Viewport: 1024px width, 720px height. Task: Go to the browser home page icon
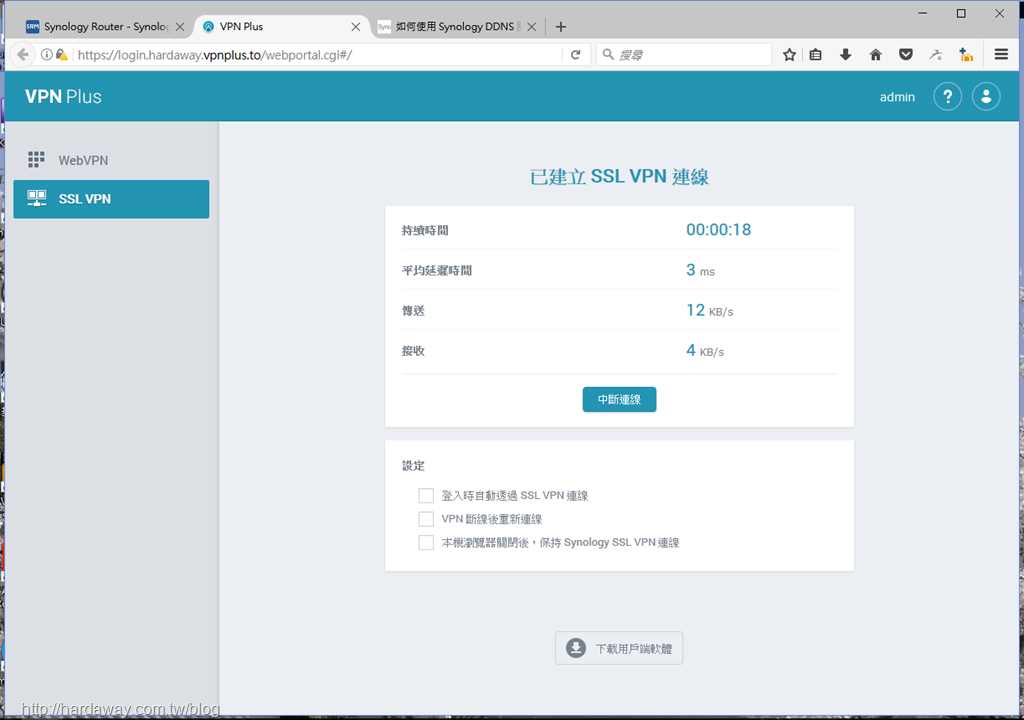(x=876, y=55)
